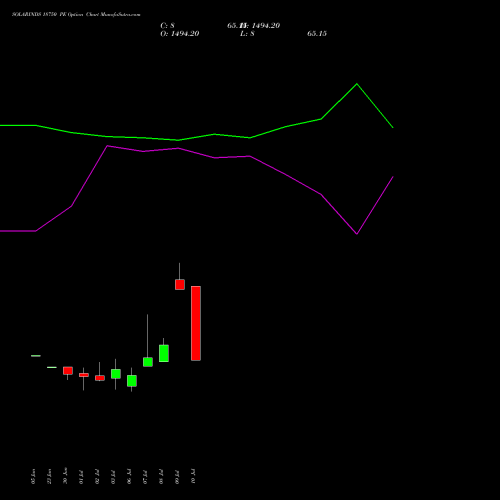Click the green candle body for 07 Jul
500x500 pixels.
click(x=148, y=362)
